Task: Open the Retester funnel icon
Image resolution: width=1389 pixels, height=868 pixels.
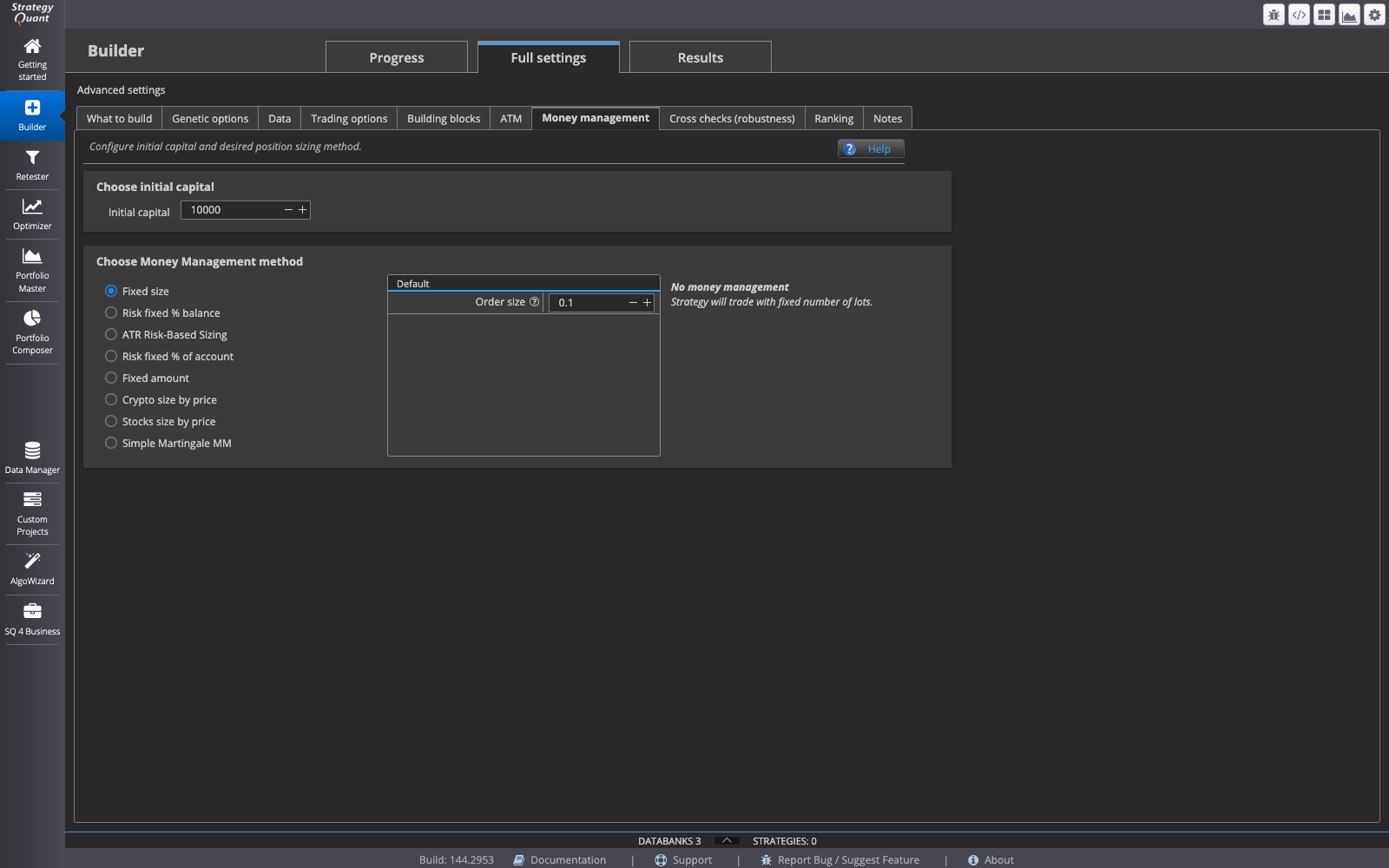Action: (32, 158)
